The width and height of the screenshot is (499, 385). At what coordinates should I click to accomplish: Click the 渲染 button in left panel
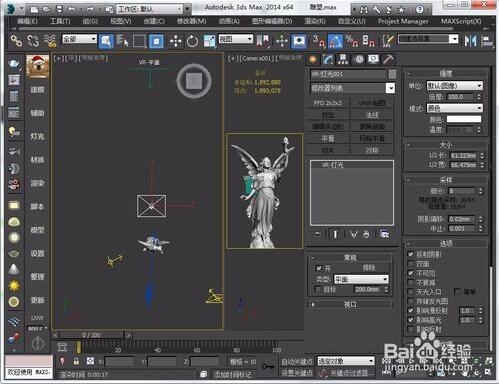point(37,183)
